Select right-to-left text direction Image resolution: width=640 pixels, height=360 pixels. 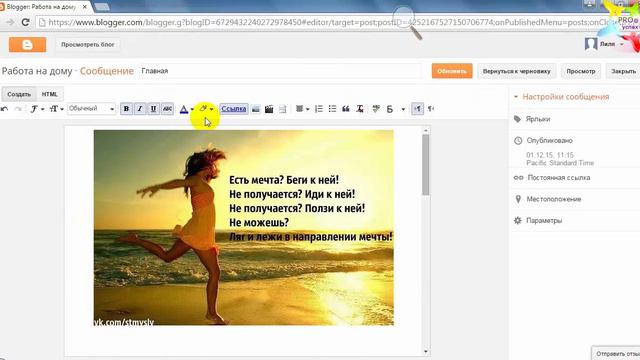(431, 109)
